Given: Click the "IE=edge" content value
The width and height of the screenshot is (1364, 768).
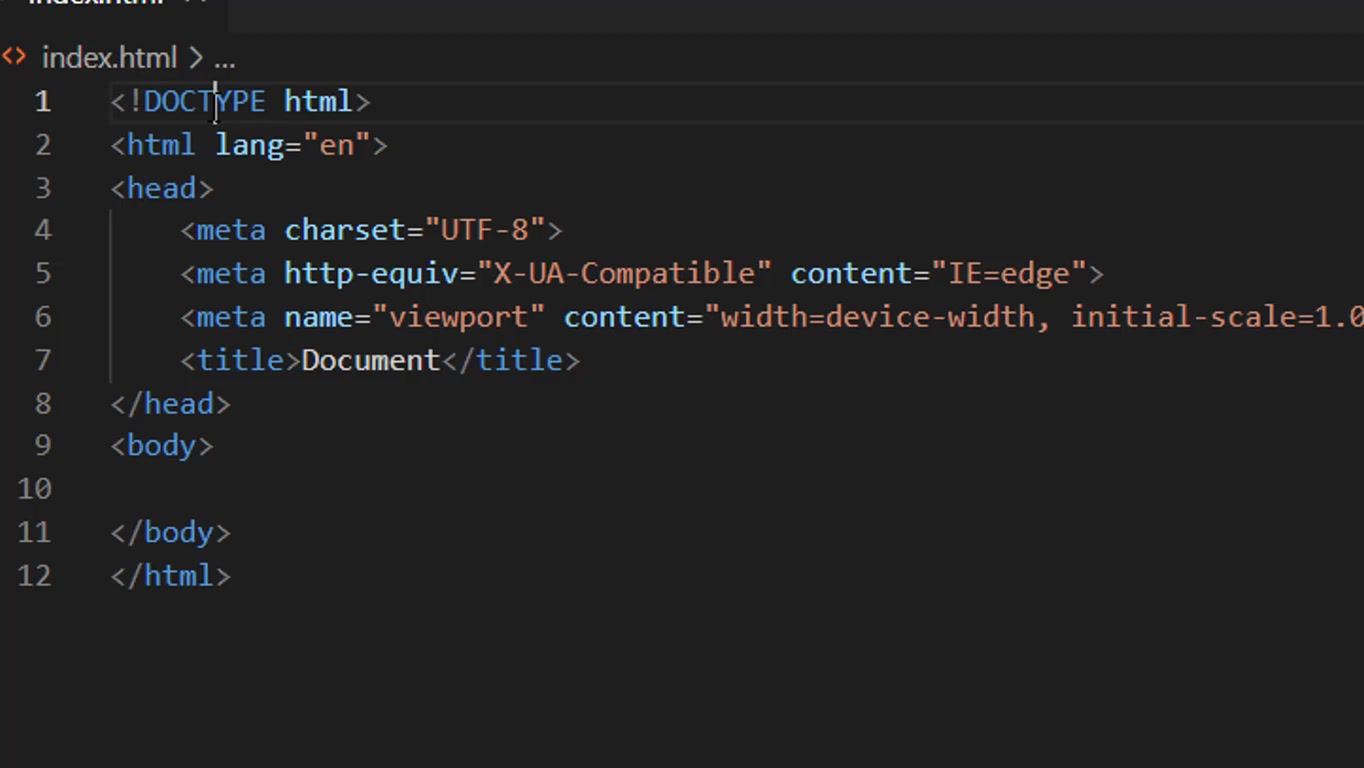Looking at the screenshot, I should [x=1009, y=274].
